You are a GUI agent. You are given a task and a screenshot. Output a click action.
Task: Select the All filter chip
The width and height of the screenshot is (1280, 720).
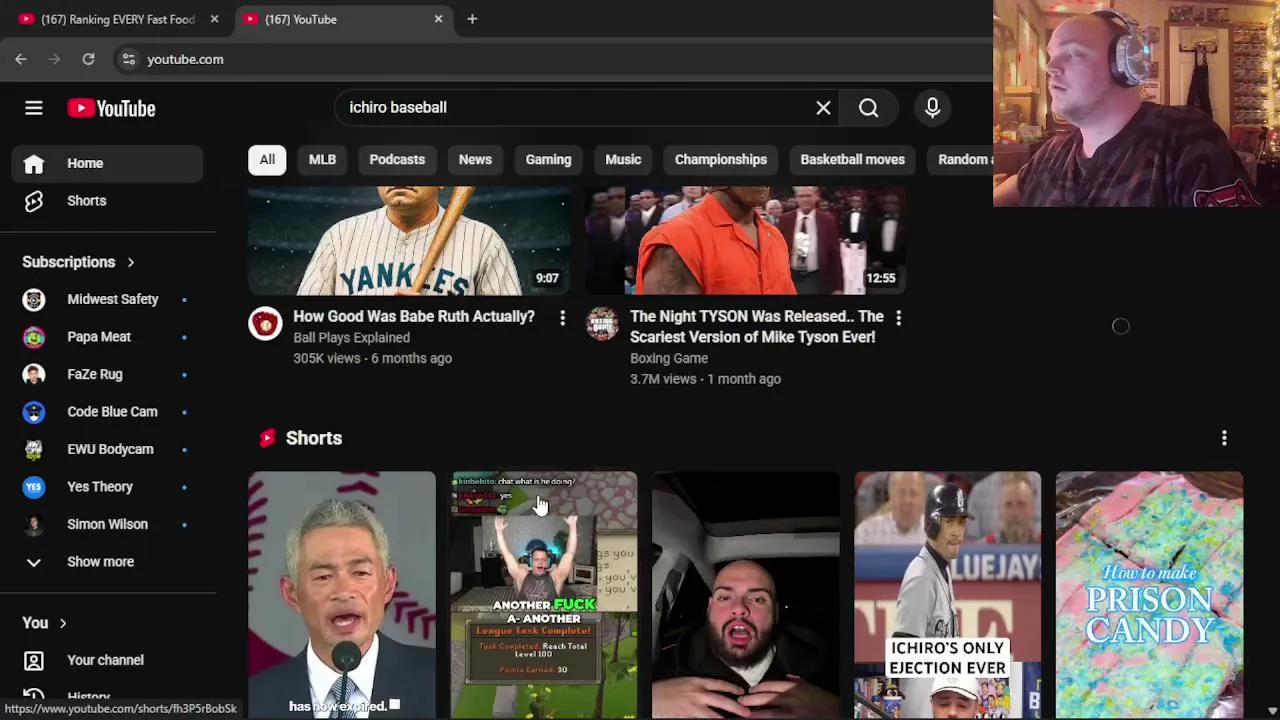267,159
